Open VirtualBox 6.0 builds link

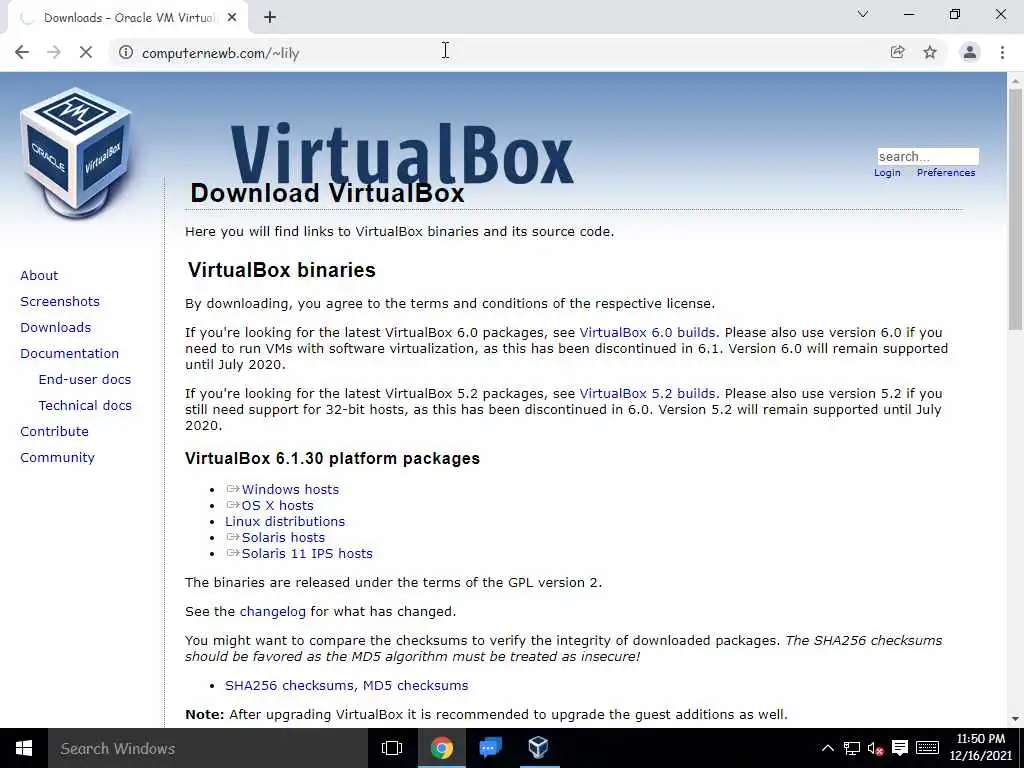pyautogui.click(x=647, y=332)
